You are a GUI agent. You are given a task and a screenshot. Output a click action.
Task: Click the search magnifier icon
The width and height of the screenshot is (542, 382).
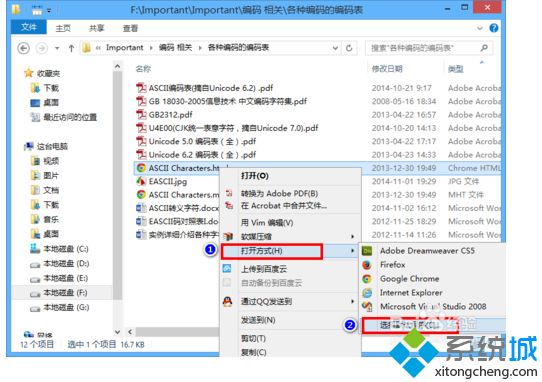tap(484, 48)
